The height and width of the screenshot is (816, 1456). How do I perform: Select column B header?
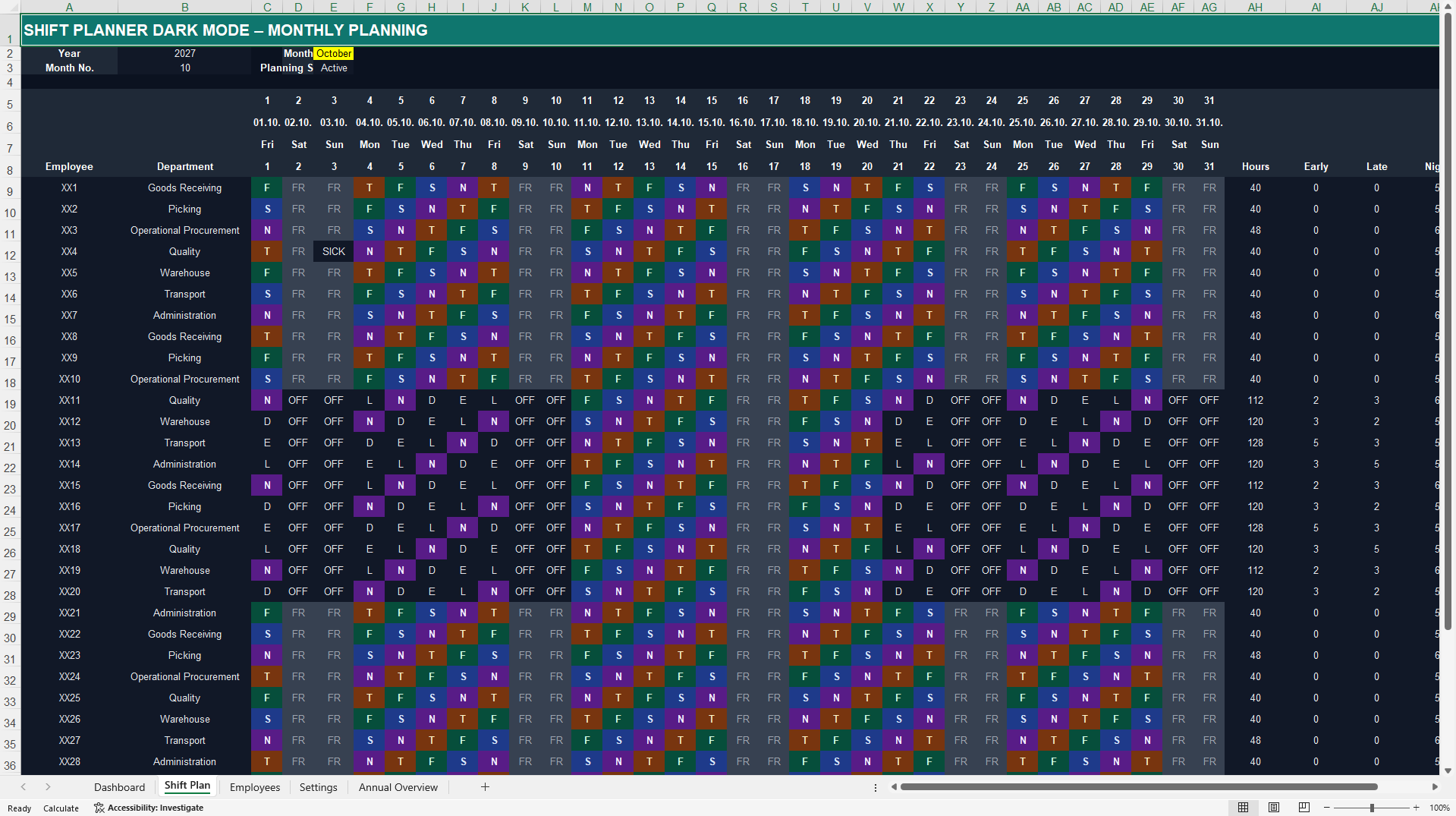(184, 7)
